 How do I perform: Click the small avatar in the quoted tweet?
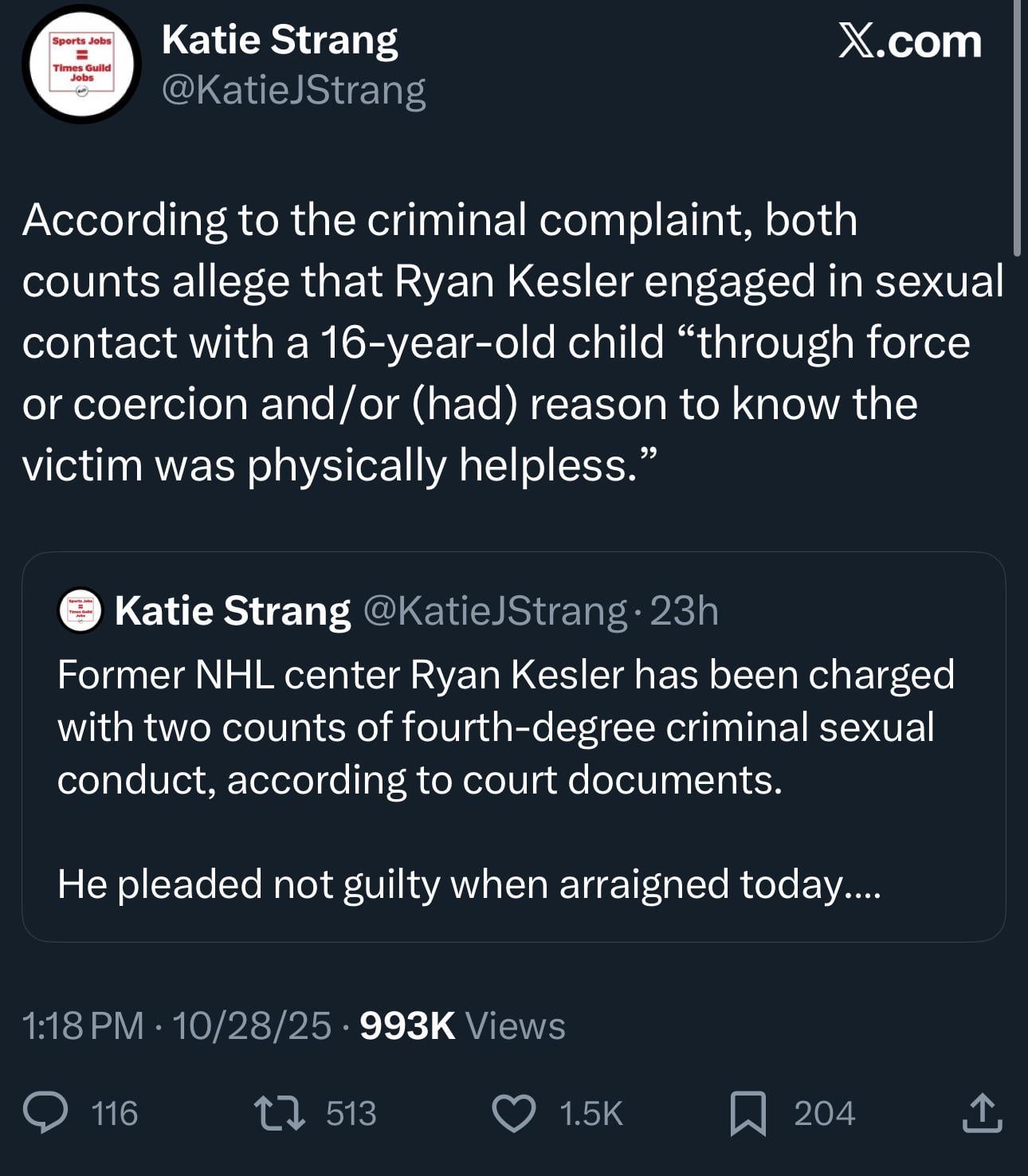[x=80, y=612]
